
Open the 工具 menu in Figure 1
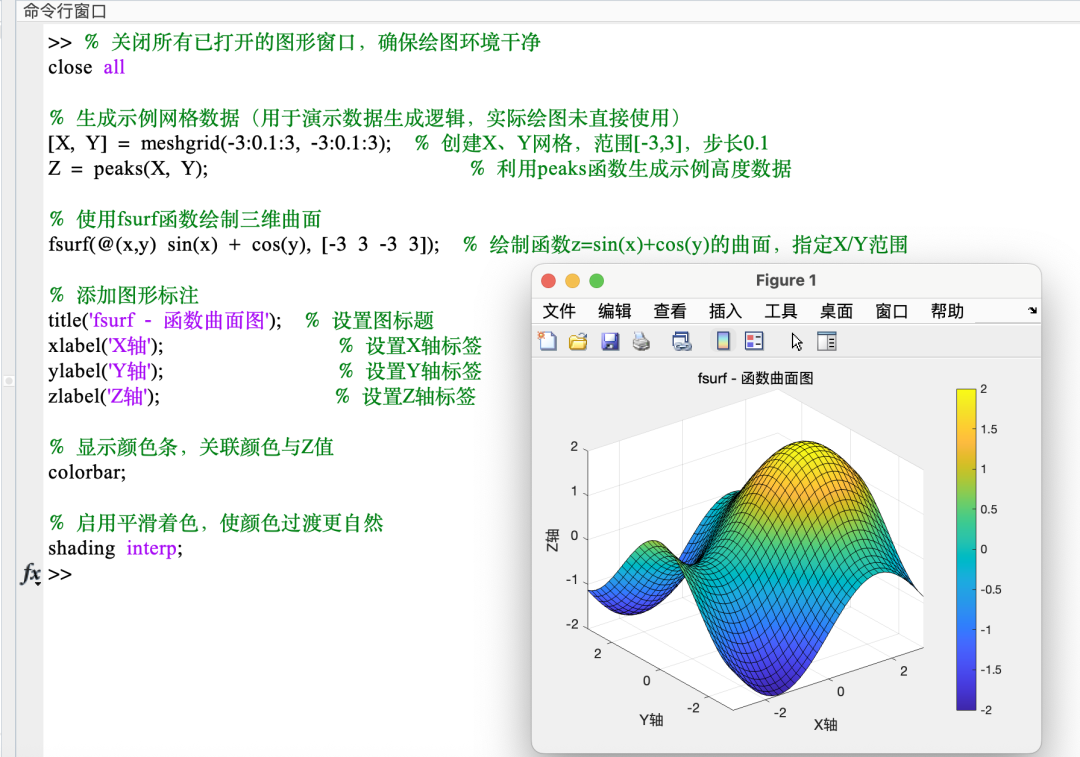(780, 311)
